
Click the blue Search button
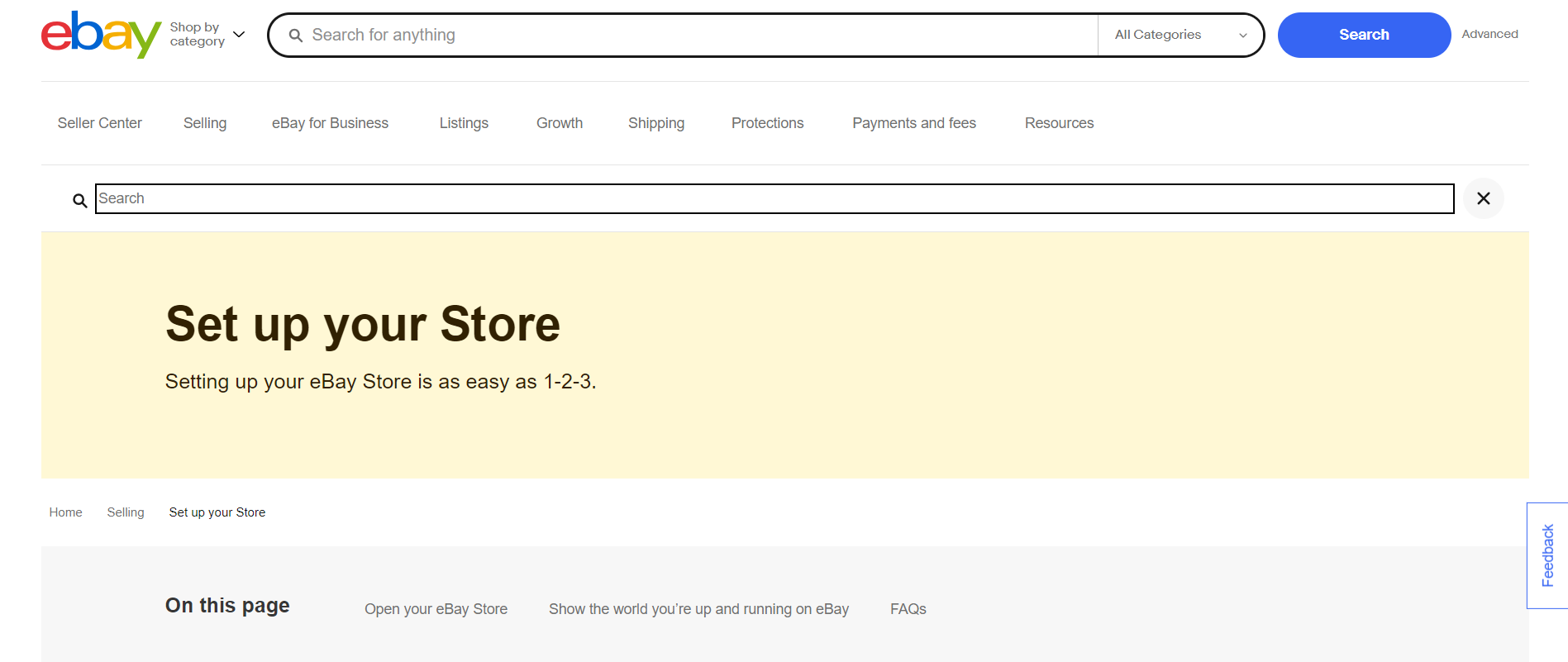coord(1364,35)
